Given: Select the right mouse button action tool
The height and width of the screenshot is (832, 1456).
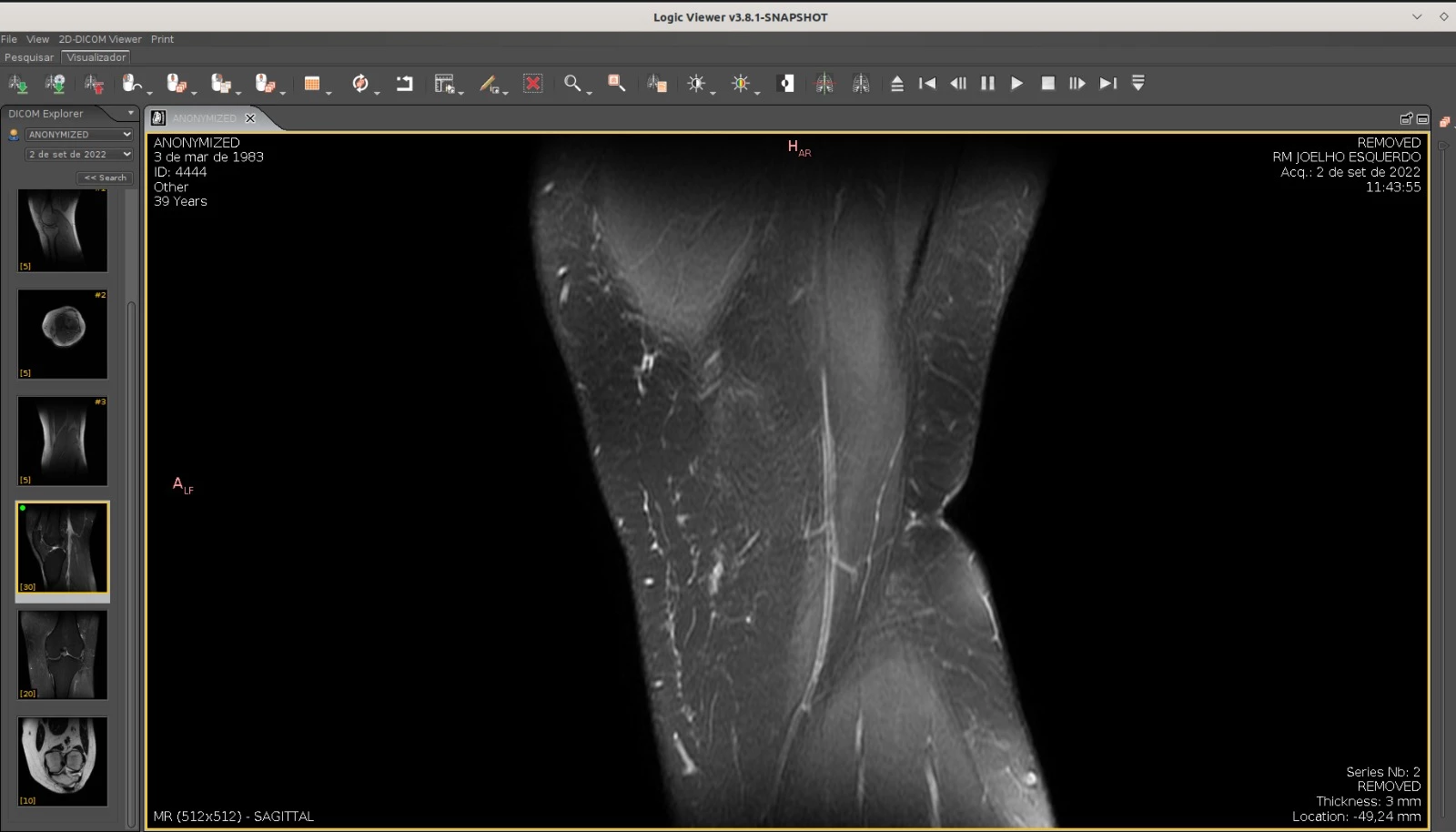Looking at the screenshot, I should click(220, 84).
